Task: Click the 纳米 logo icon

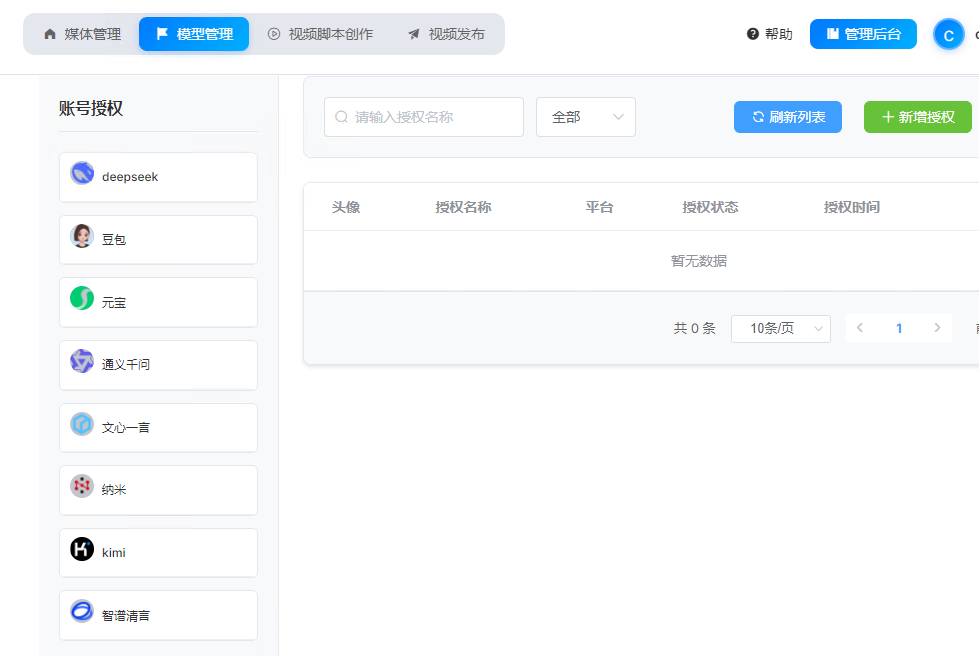Action: pyautogui.click(x=82, y=486)
